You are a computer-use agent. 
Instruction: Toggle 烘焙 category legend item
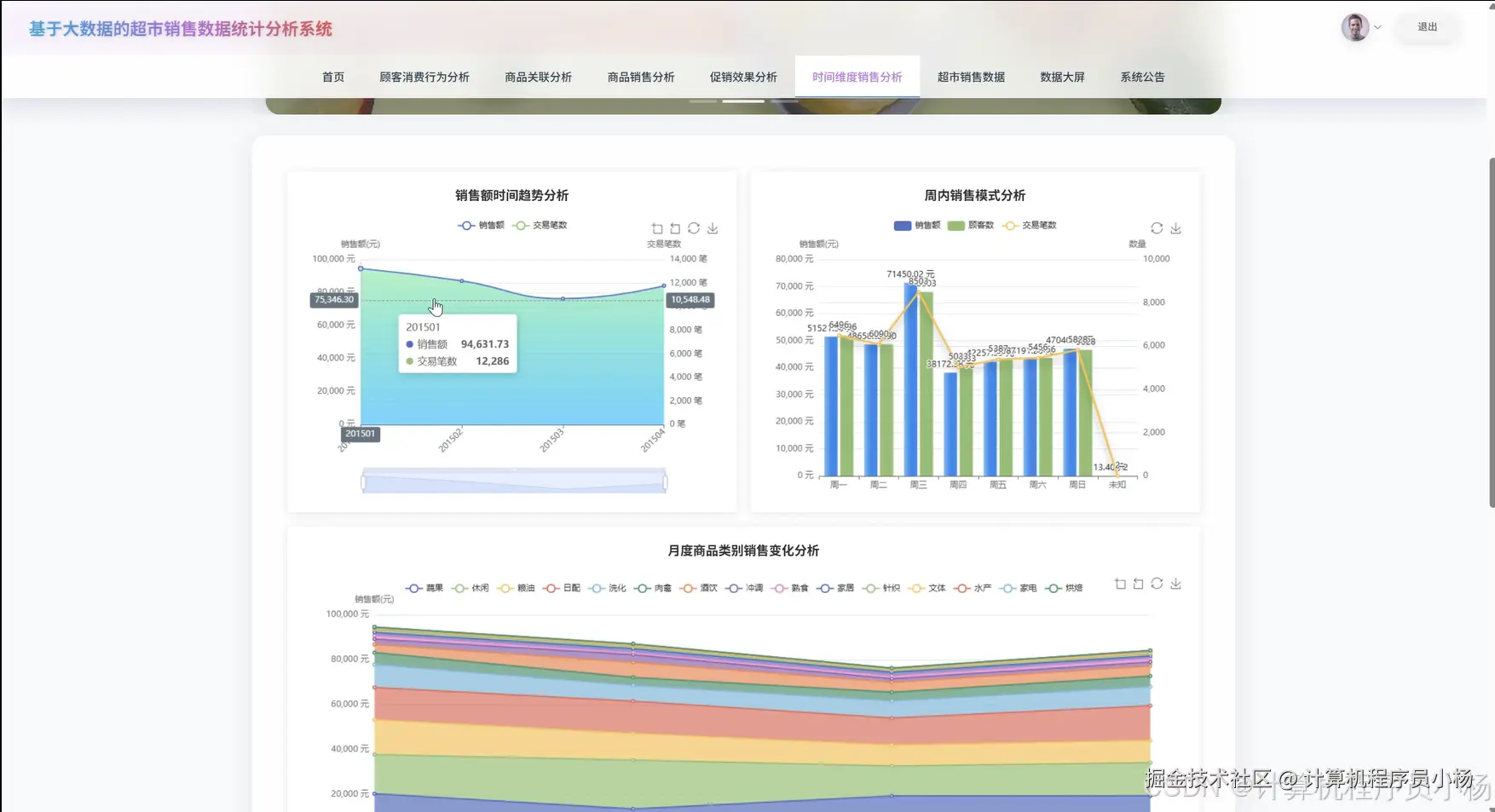1064,588
